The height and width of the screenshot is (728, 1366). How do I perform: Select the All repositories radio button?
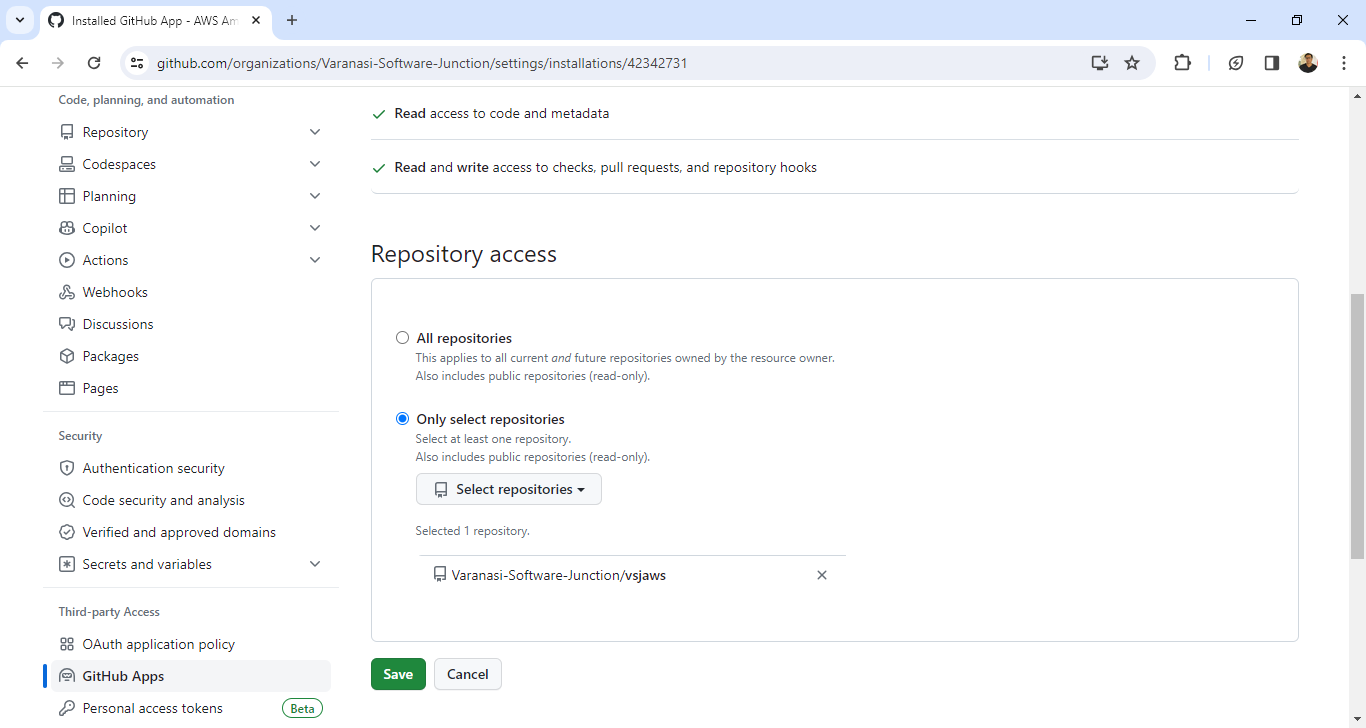point(402,338)
